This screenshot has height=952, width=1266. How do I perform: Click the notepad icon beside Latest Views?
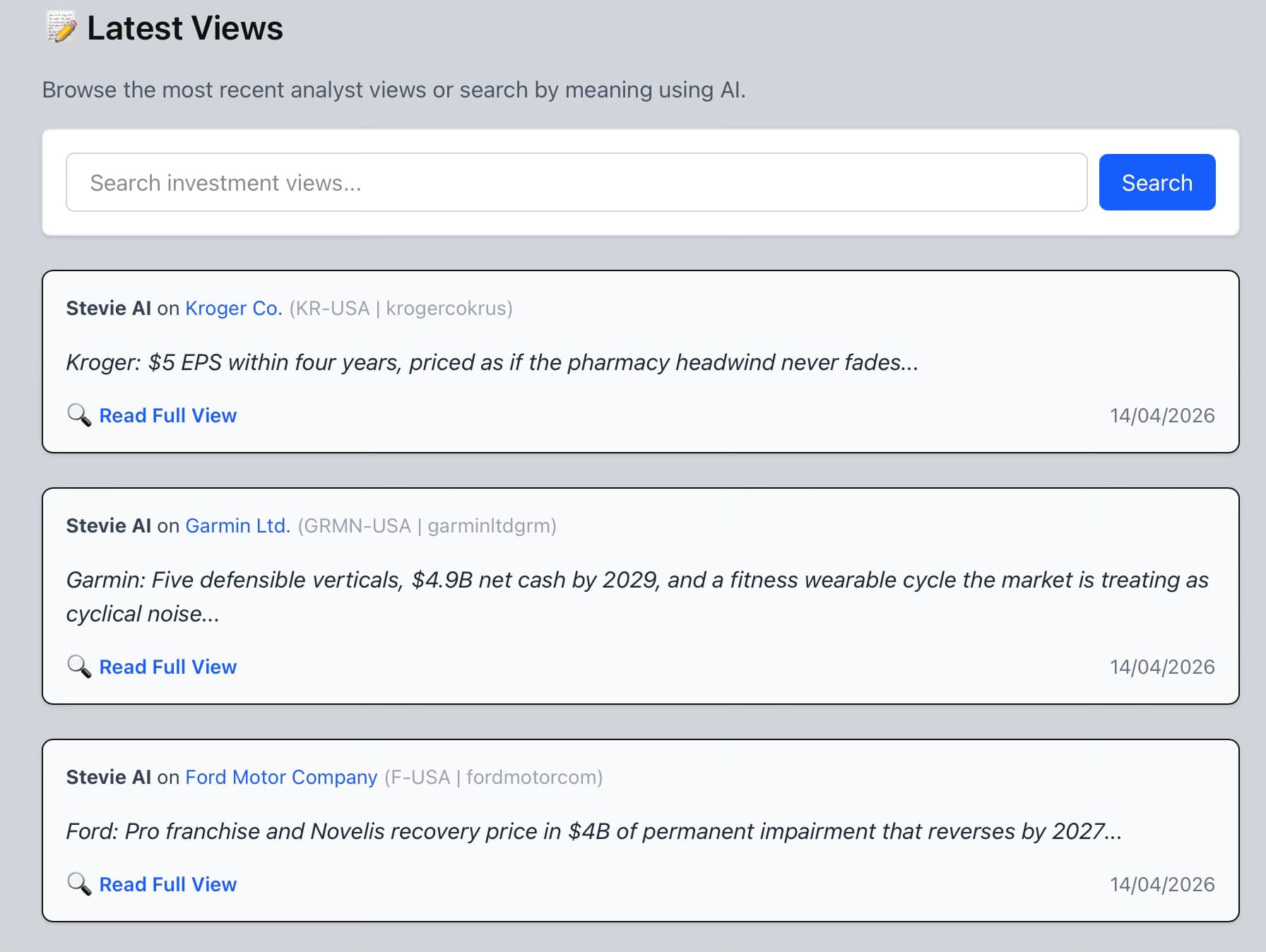[x=61, y=28]
